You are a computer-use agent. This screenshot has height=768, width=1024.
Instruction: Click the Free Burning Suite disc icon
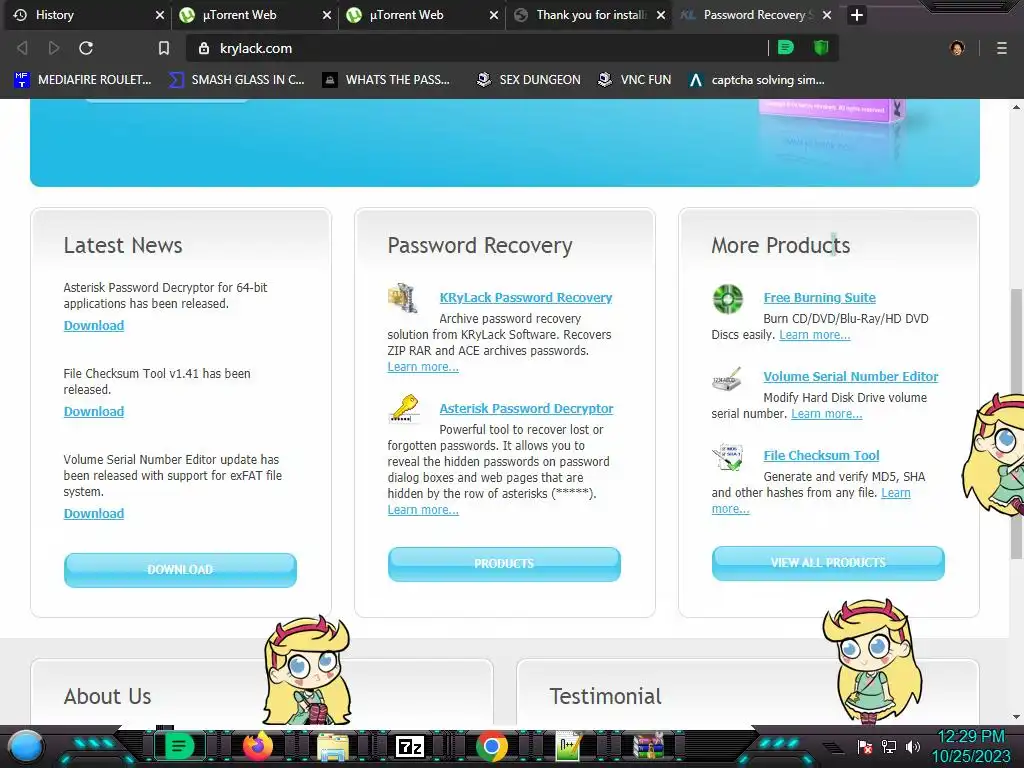(728, 299)
